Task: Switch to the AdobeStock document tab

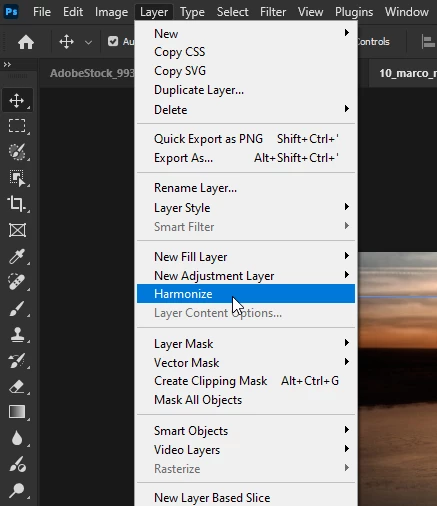Action: pos(87,73)
